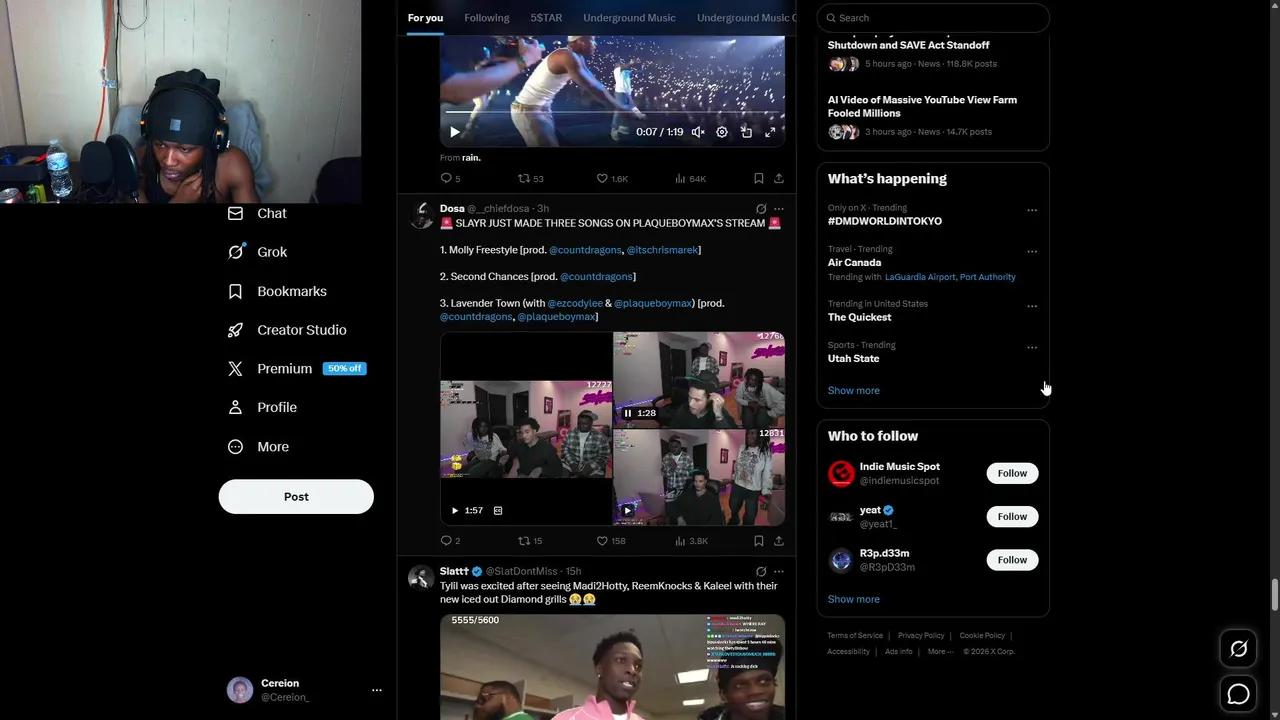Open Creator Studio rocket icon
The width and height of the screenshot is (1280, 720).
pyautogui.click(x=235, y=330)
